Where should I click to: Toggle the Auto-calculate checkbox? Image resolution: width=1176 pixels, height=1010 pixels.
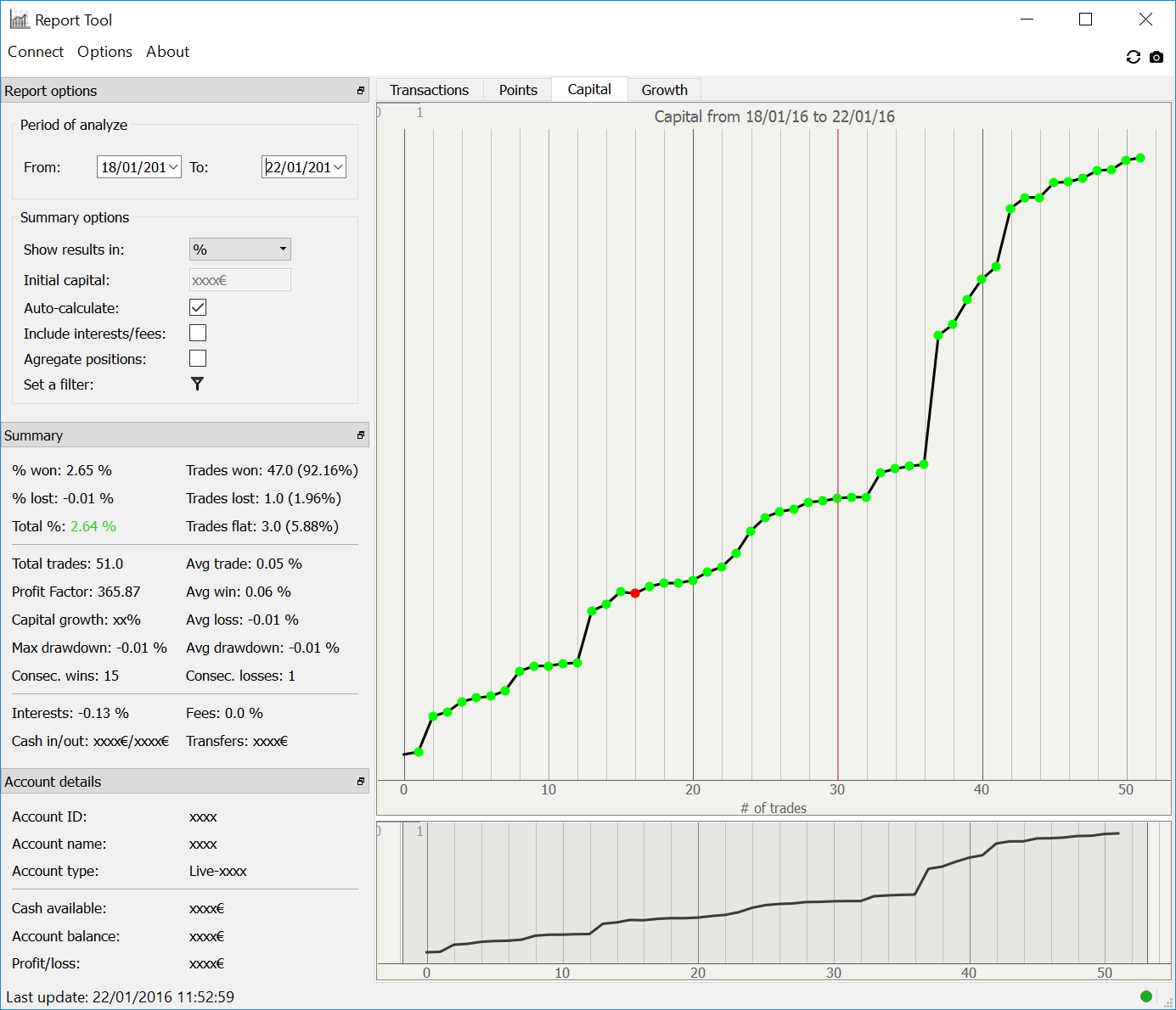pyautogui.click(x=198, y=307)
